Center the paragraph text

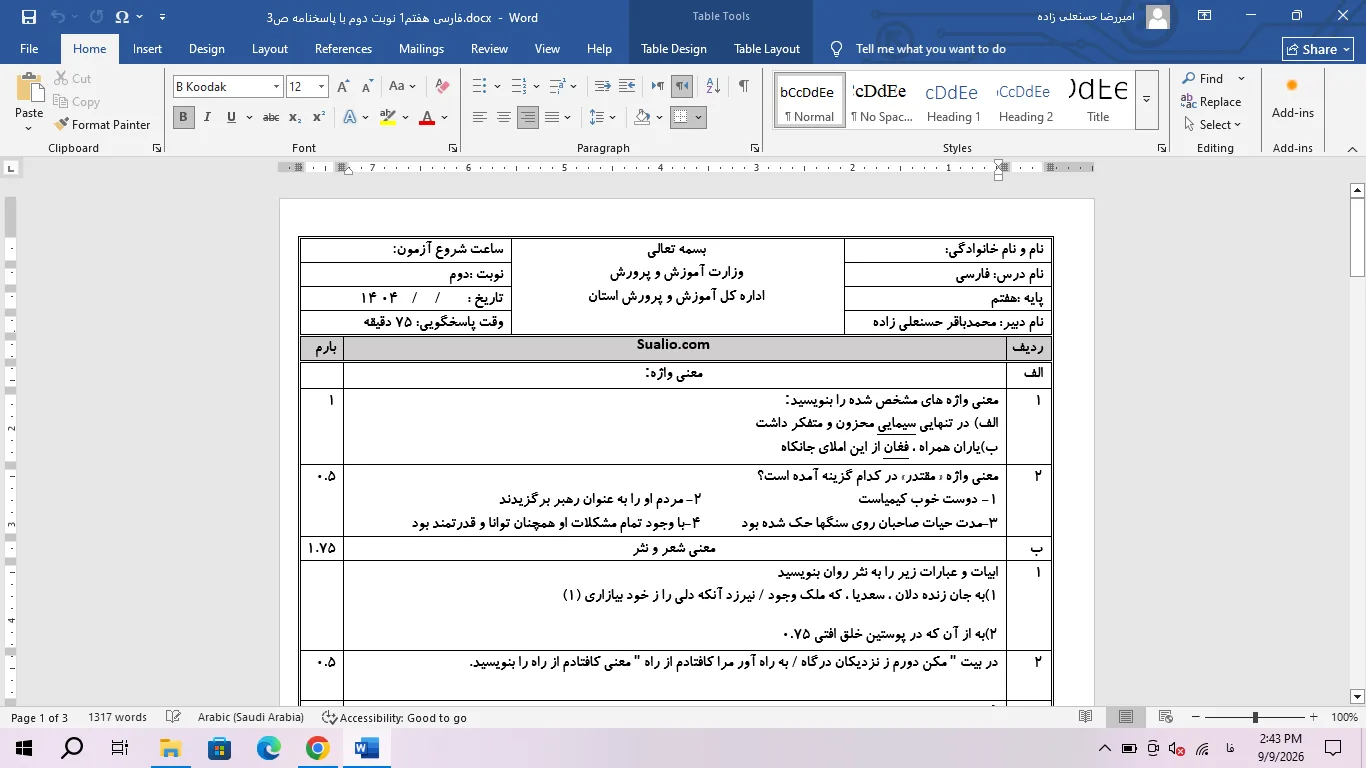click(503, 117)
